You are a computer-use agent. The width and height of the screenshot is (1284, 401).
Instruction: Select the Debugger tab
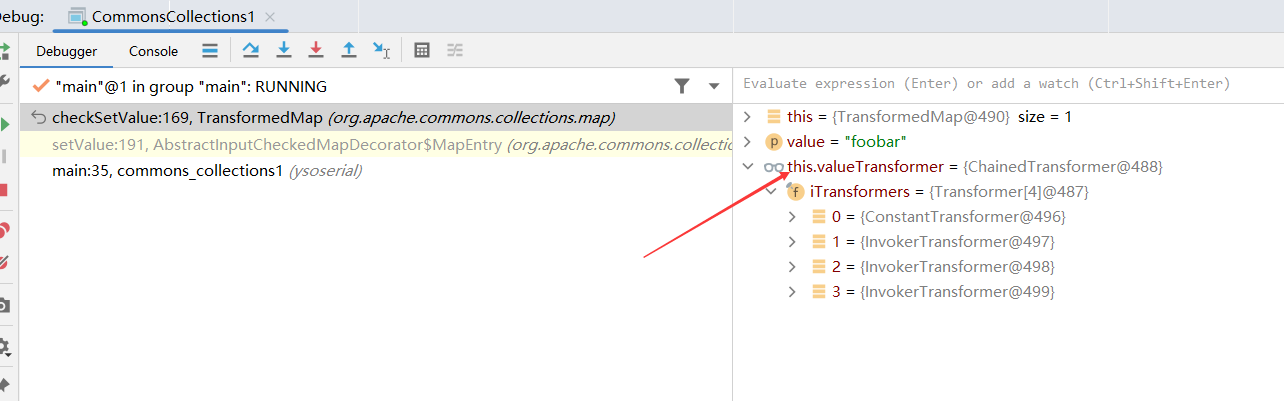pos(67,51)
